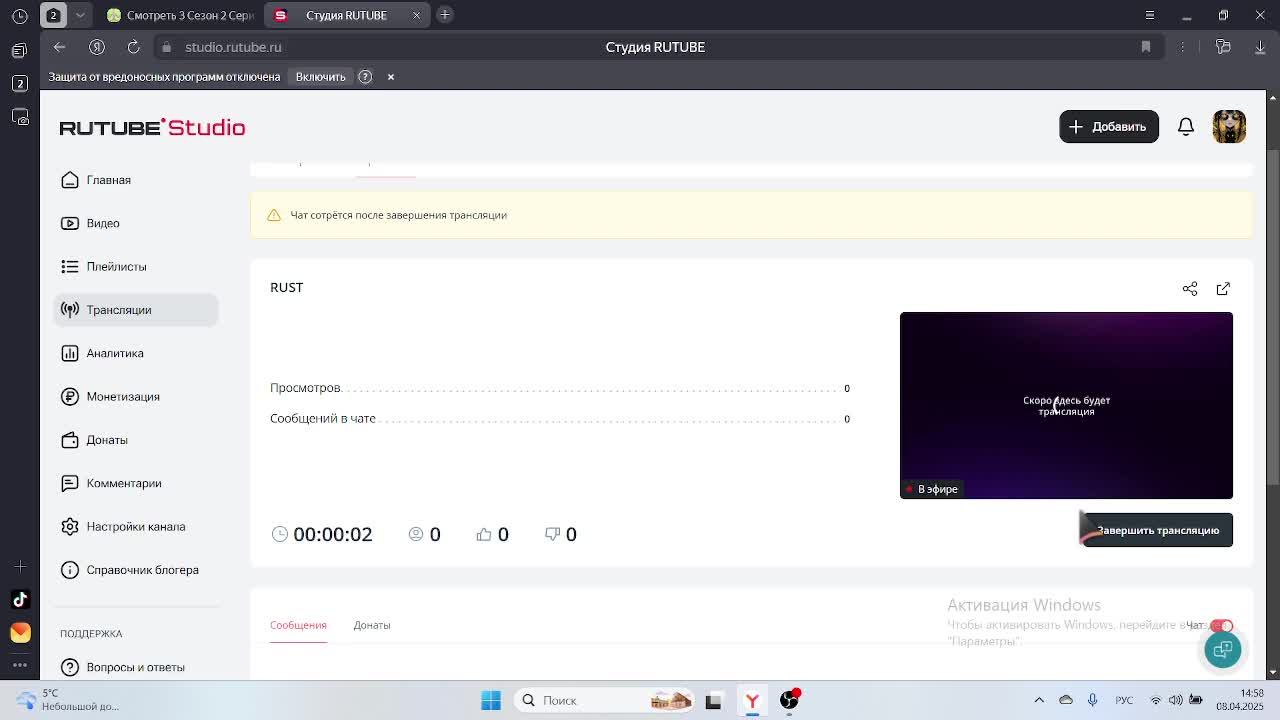The width and height of the screenshot is (1280, 720).
Task: Click the Добавить button
Action: coord(1109,127)
